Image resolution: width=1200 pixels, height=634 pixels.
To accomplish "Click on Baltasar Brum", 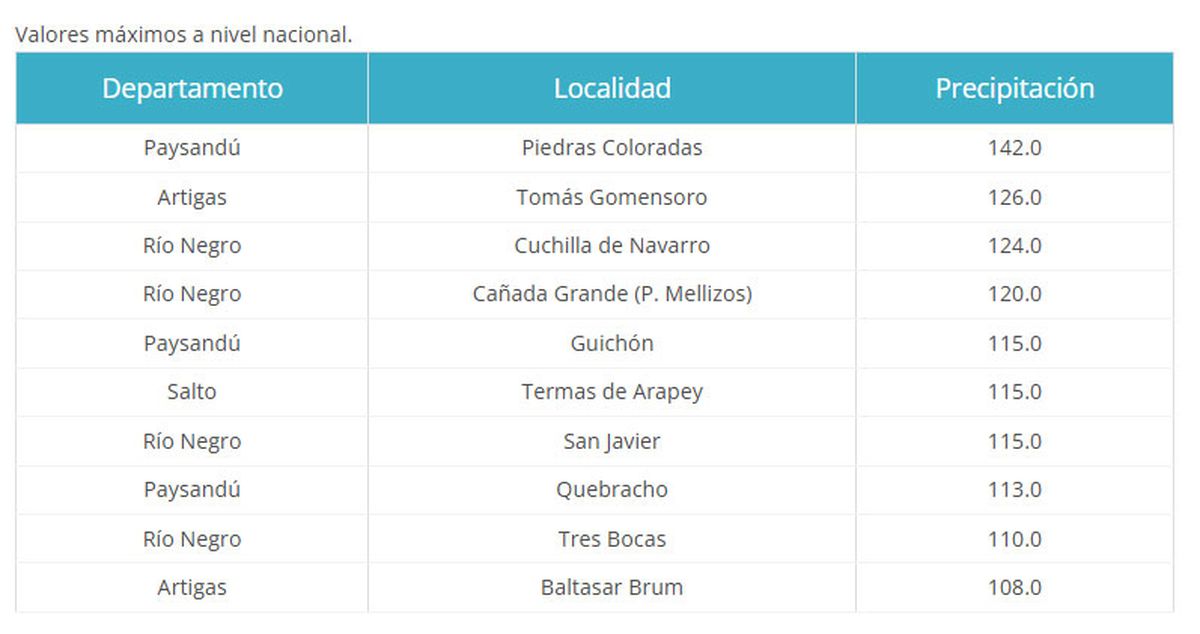I will click(x=612, y=588).
